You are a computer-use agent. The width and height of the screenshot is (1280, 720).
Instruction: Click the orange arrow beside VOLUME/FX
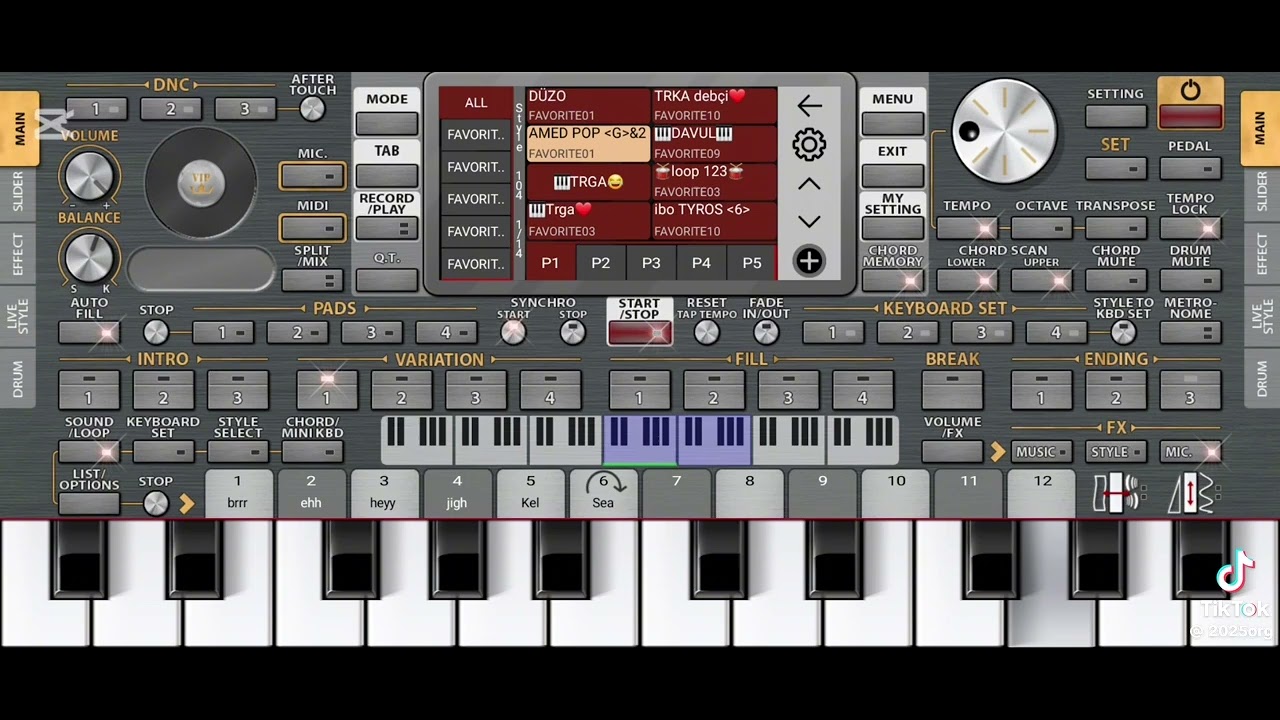click(x=997, y=453)
